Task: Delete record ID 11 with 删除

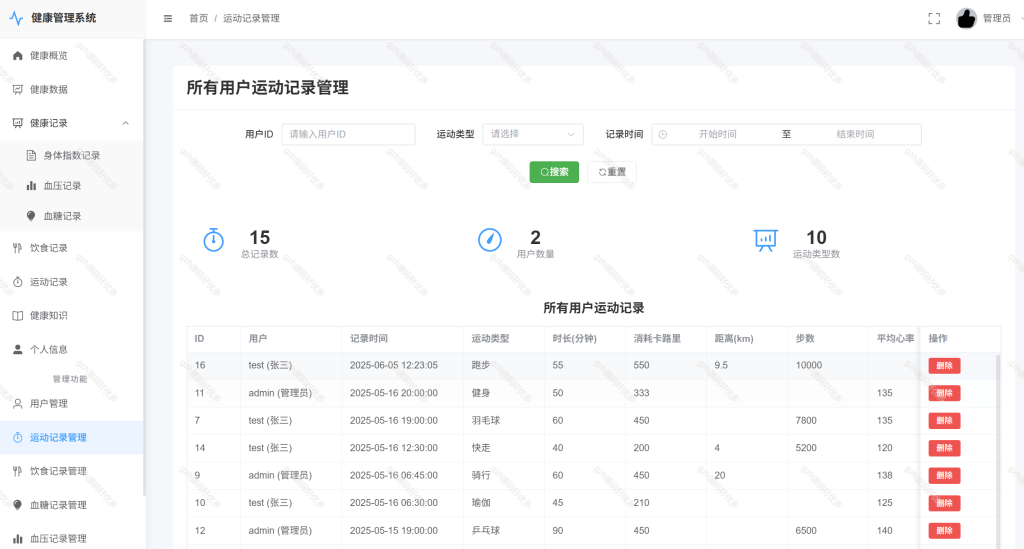Action: pyautogui.click(x=944, y=393)
